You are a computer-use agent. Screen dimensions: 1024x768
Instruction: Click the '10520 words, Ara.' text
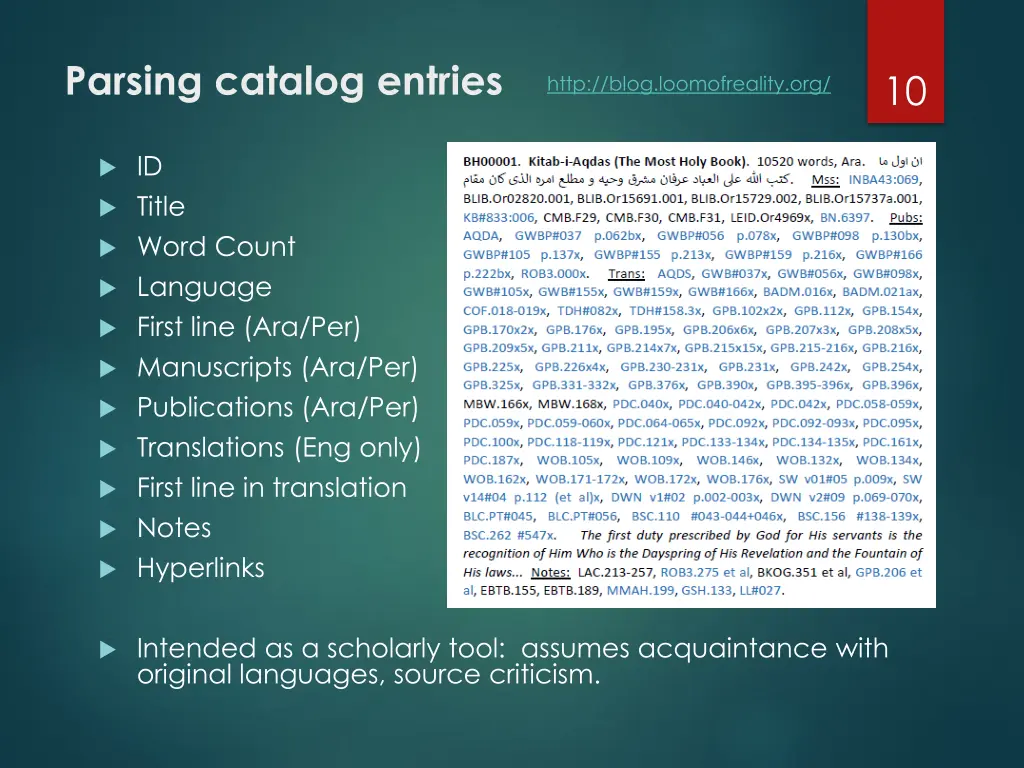point(810,162)
